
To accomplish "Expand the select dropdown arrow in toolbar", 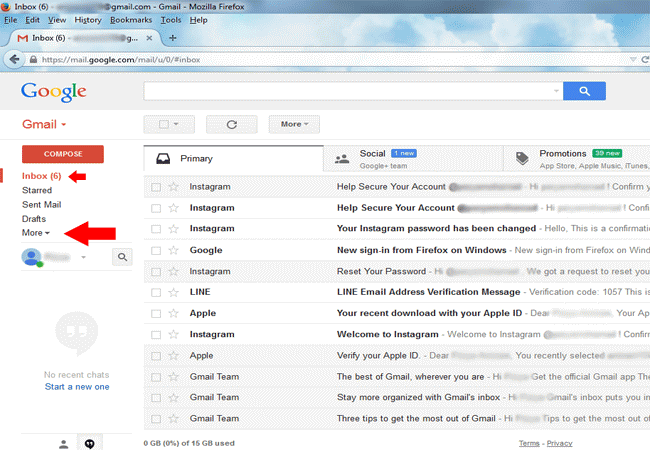I will (176, 124).
